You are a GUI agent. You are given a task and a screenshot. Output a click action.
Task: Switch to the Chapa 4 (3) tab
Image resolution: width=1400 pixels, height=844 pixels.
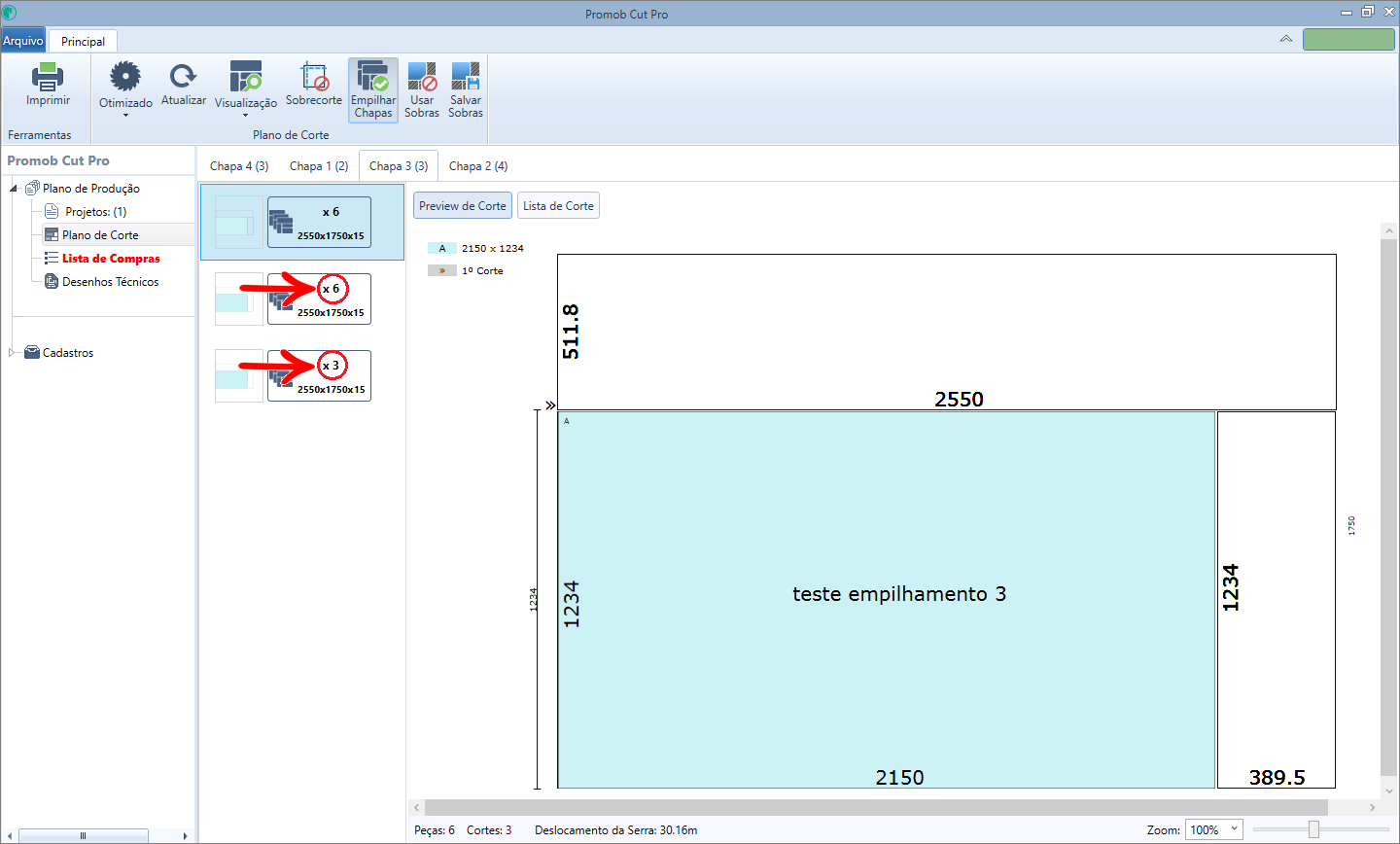pos(239,166)
